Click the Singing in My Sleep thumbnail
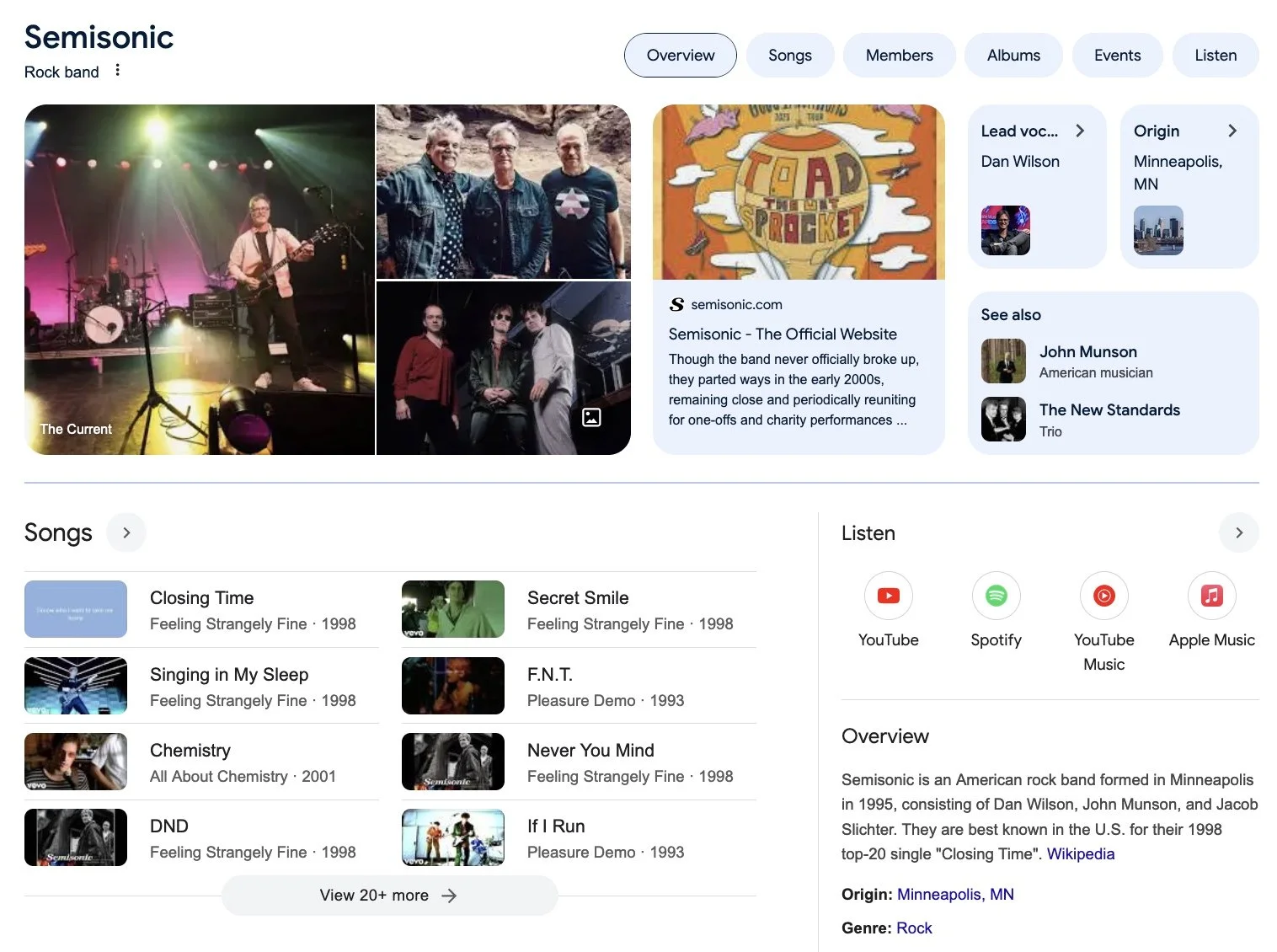Image resolution: width=1277 pixels, height=952 pixels. (x=76, y=686)
